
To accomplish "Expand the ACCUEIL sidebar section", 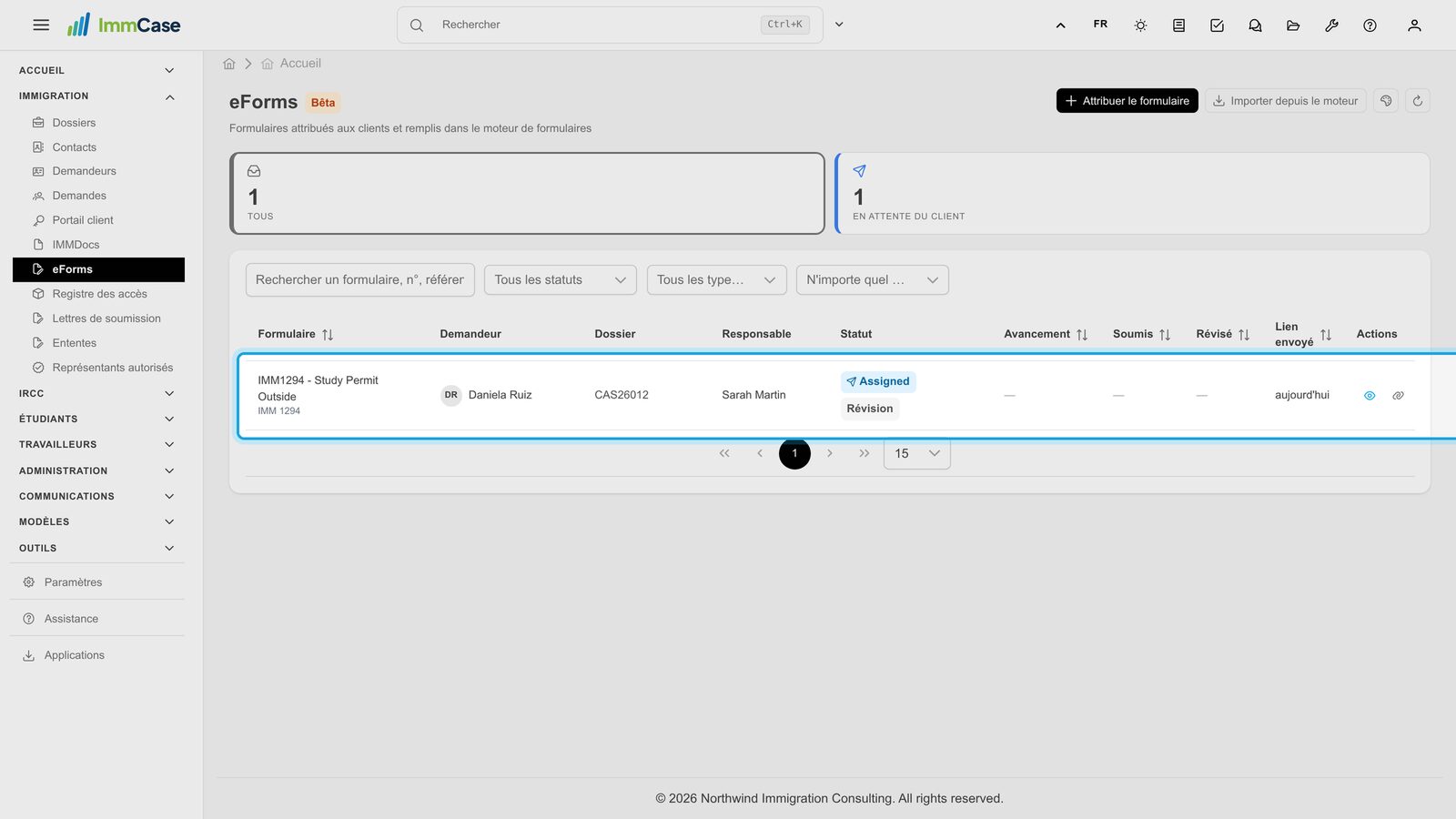I will click(x=97, y=71).
